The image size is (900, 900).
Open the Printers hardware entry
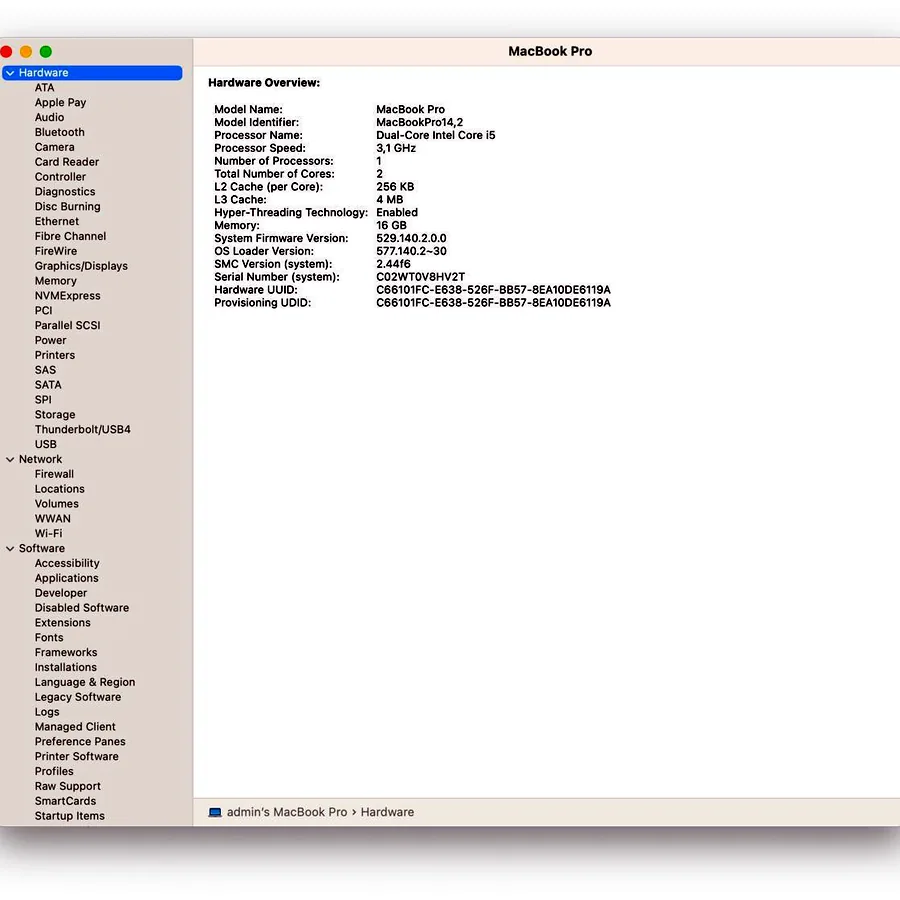(x=55, y=356)
